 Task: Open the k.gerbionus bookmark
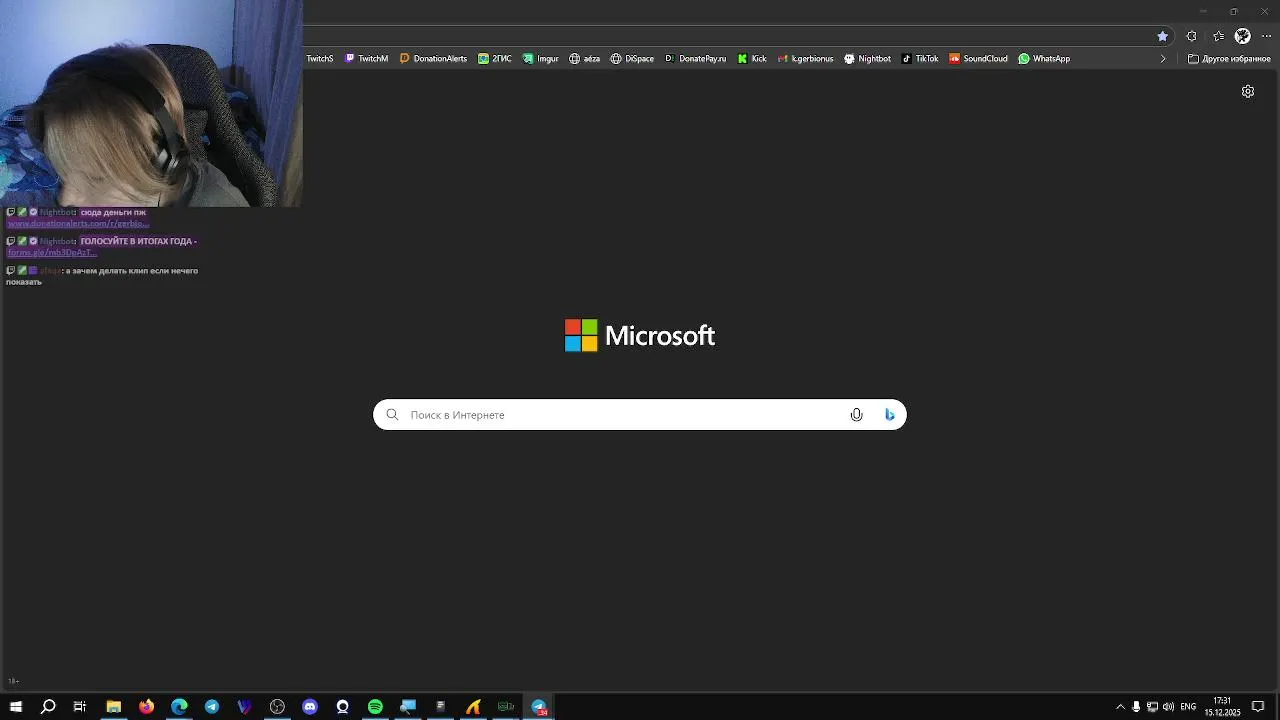point(805,59)
